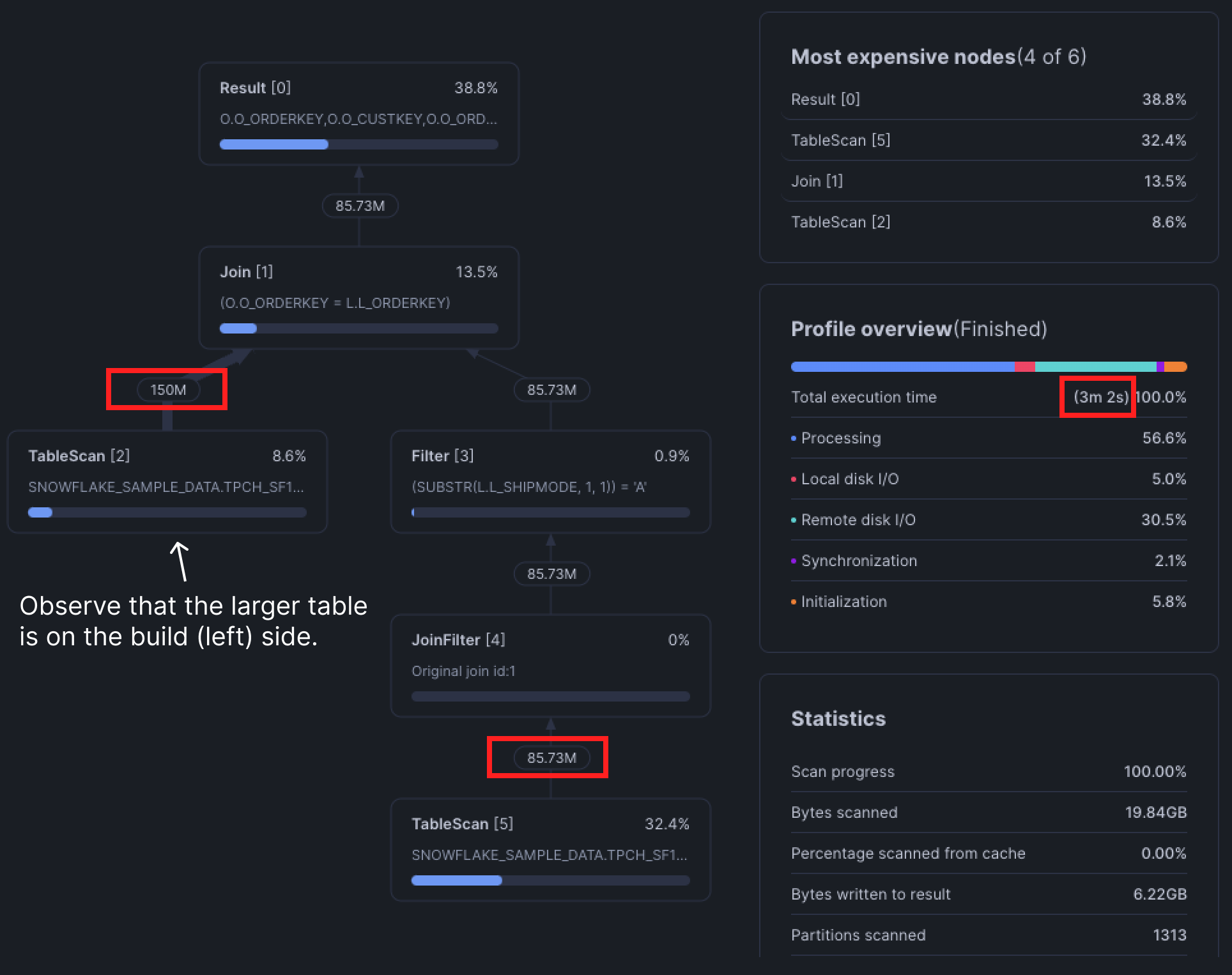The height and width of the screenshot is (975, 1232).
Task: Click the TableScan [5] node in the graph
Action: tap(550, 850)
